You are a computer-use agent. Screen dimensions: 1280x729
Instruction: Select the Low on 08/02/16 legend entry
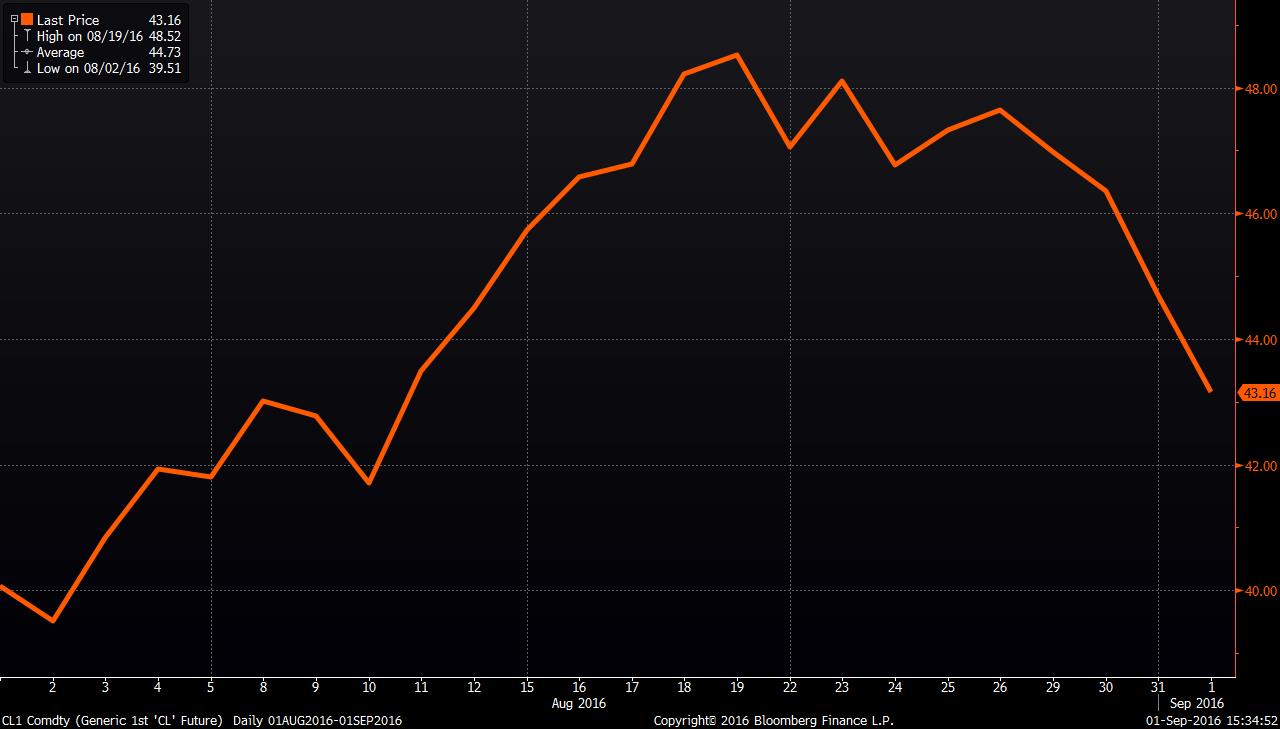(88, 68)
